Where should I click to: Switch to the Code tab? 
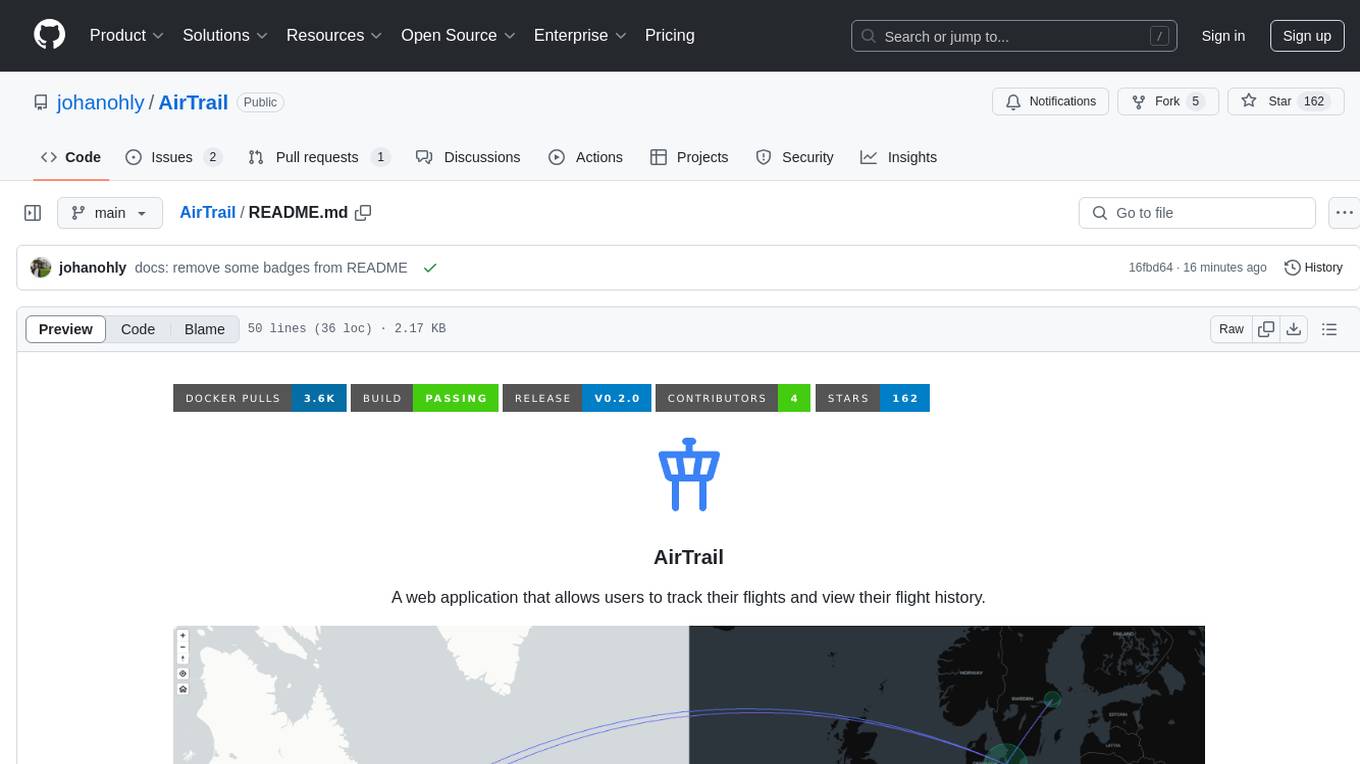point(71,157)
